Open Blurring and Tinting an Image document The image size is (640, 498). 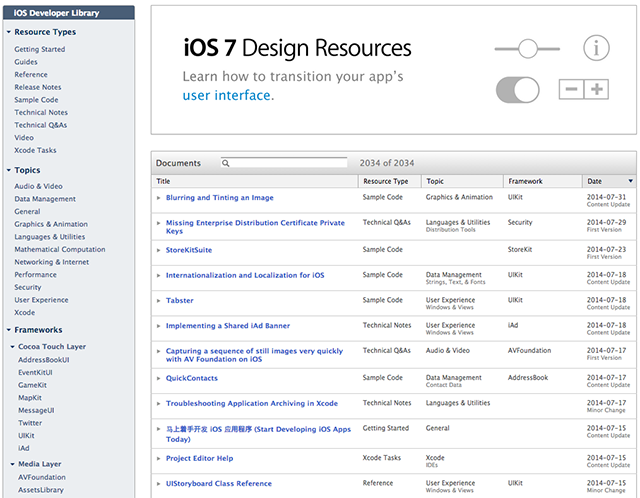tap(220, 198)
